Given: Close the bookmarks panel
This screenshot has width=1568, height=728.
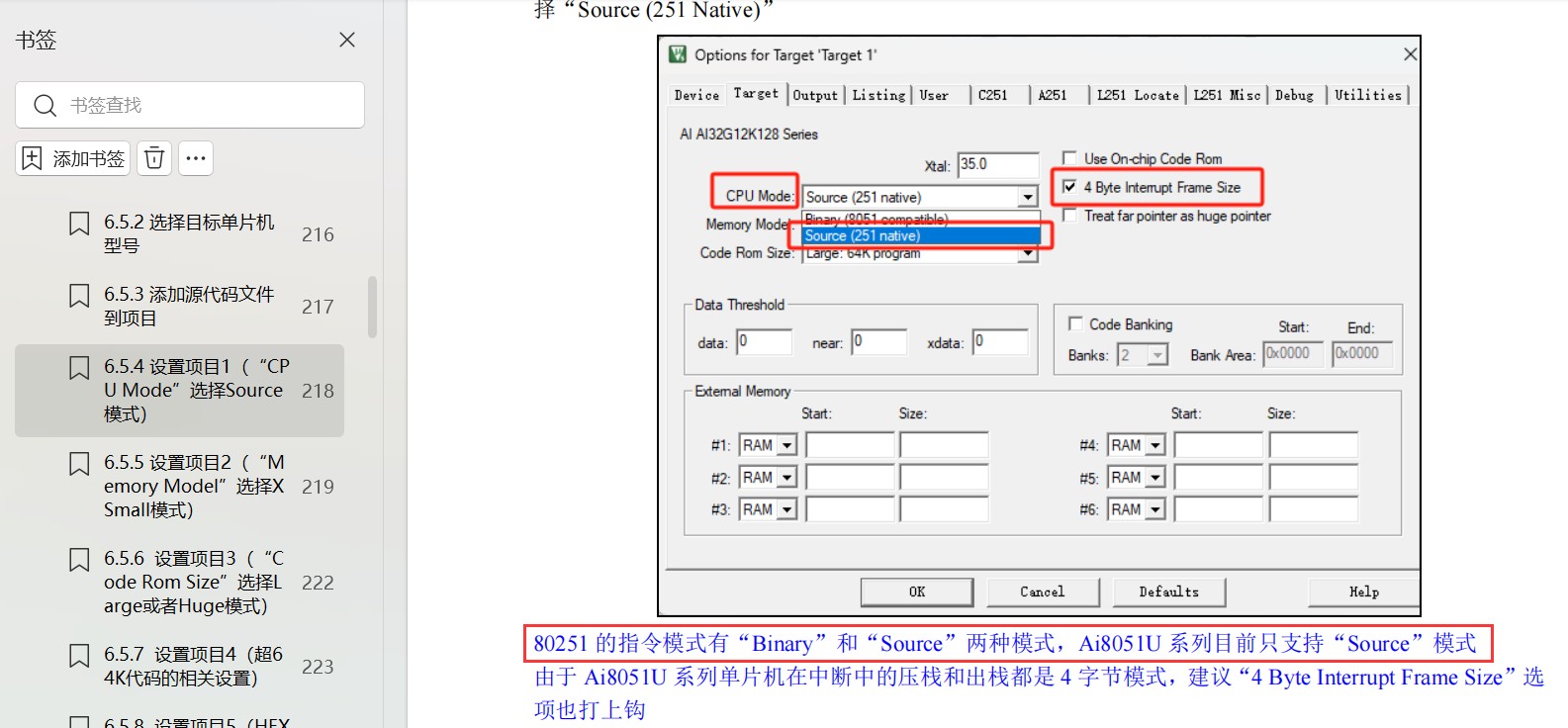Looking at the screenshot, I should pyautogui.click(x=347, y=40).
